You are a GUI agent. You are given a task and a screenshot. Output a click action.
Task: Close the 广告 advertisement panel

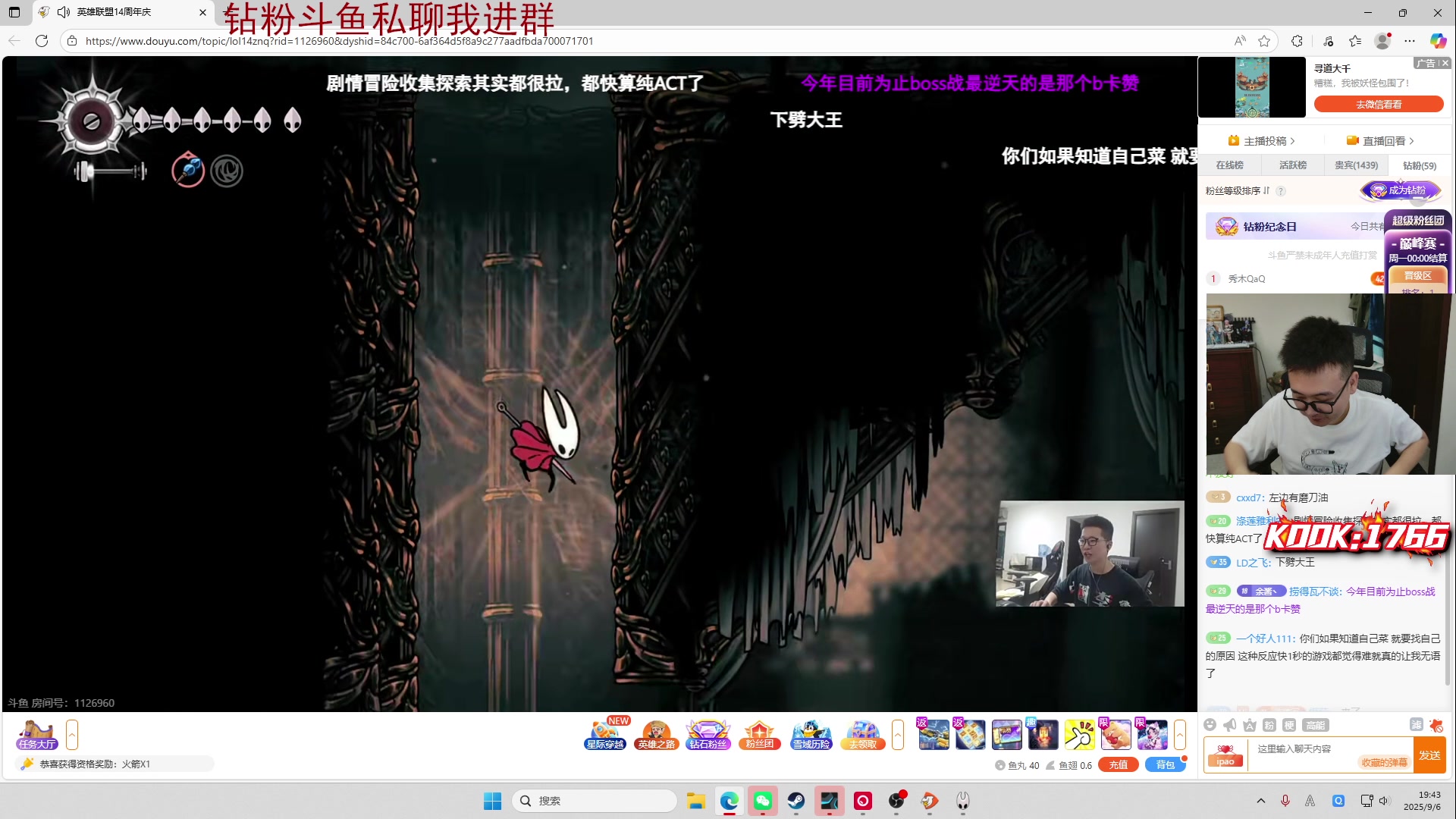point(1445,63)
